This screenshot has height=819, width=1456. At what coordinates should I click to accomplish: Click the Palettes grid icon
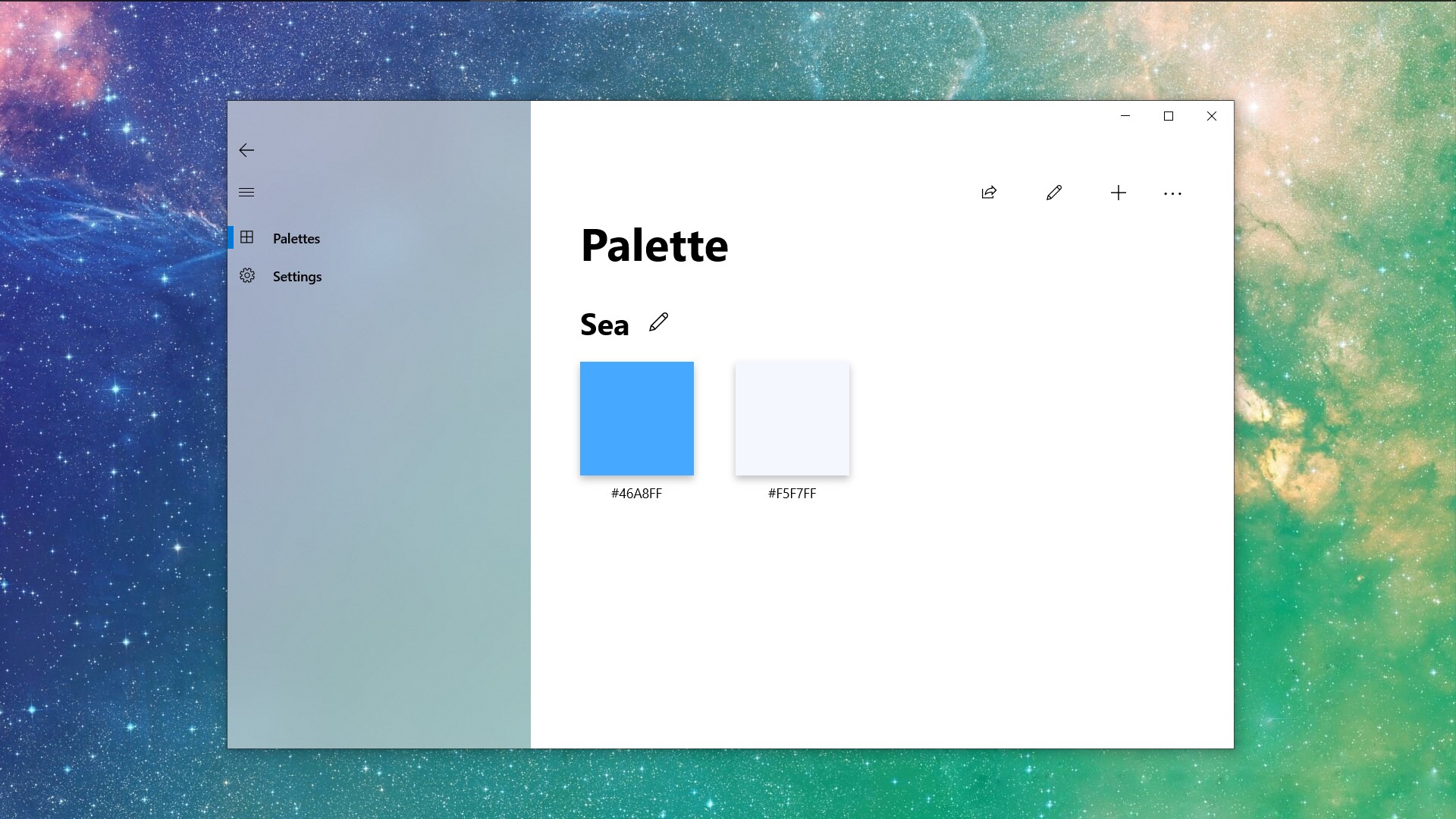click(247, 237)
